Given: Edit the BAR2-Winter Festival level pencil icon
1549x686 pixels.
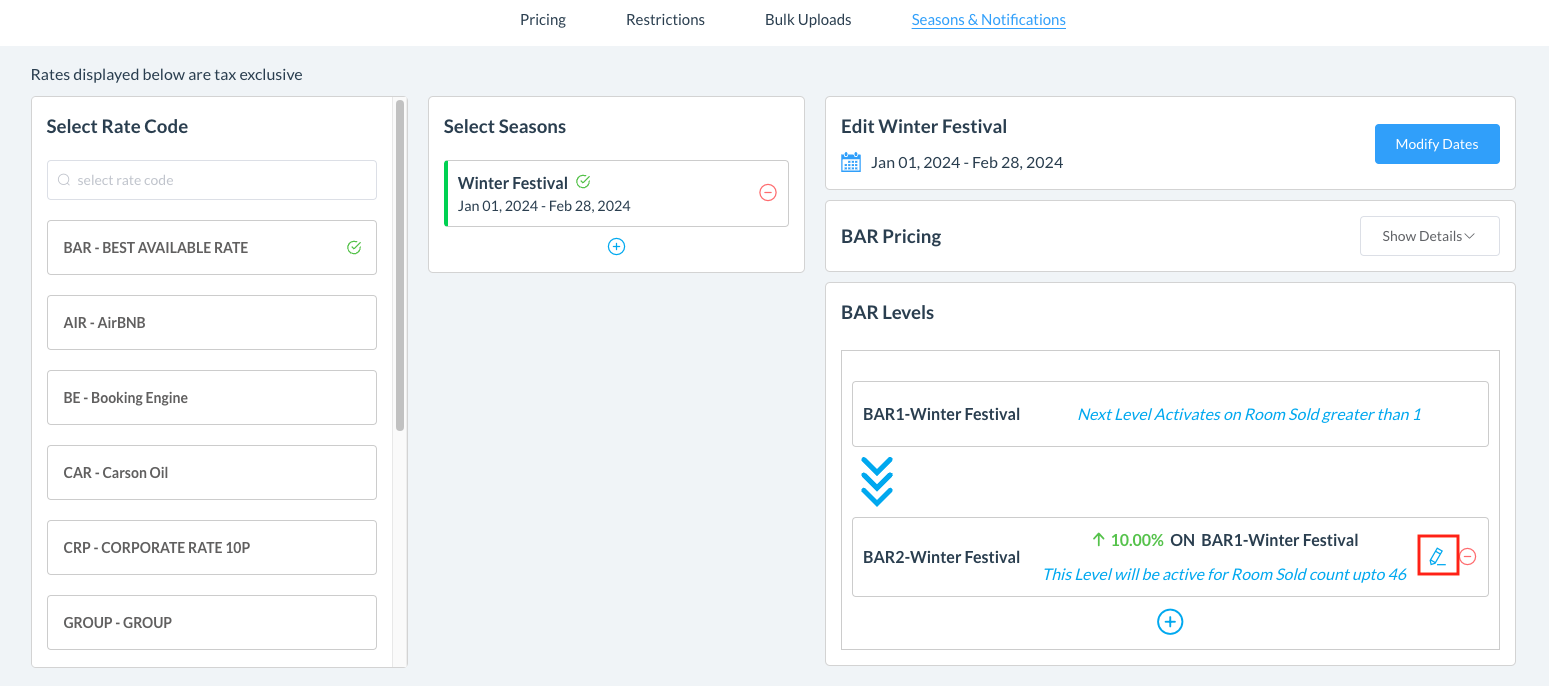Looking at the screenshot, I should tap(1437, 557).
